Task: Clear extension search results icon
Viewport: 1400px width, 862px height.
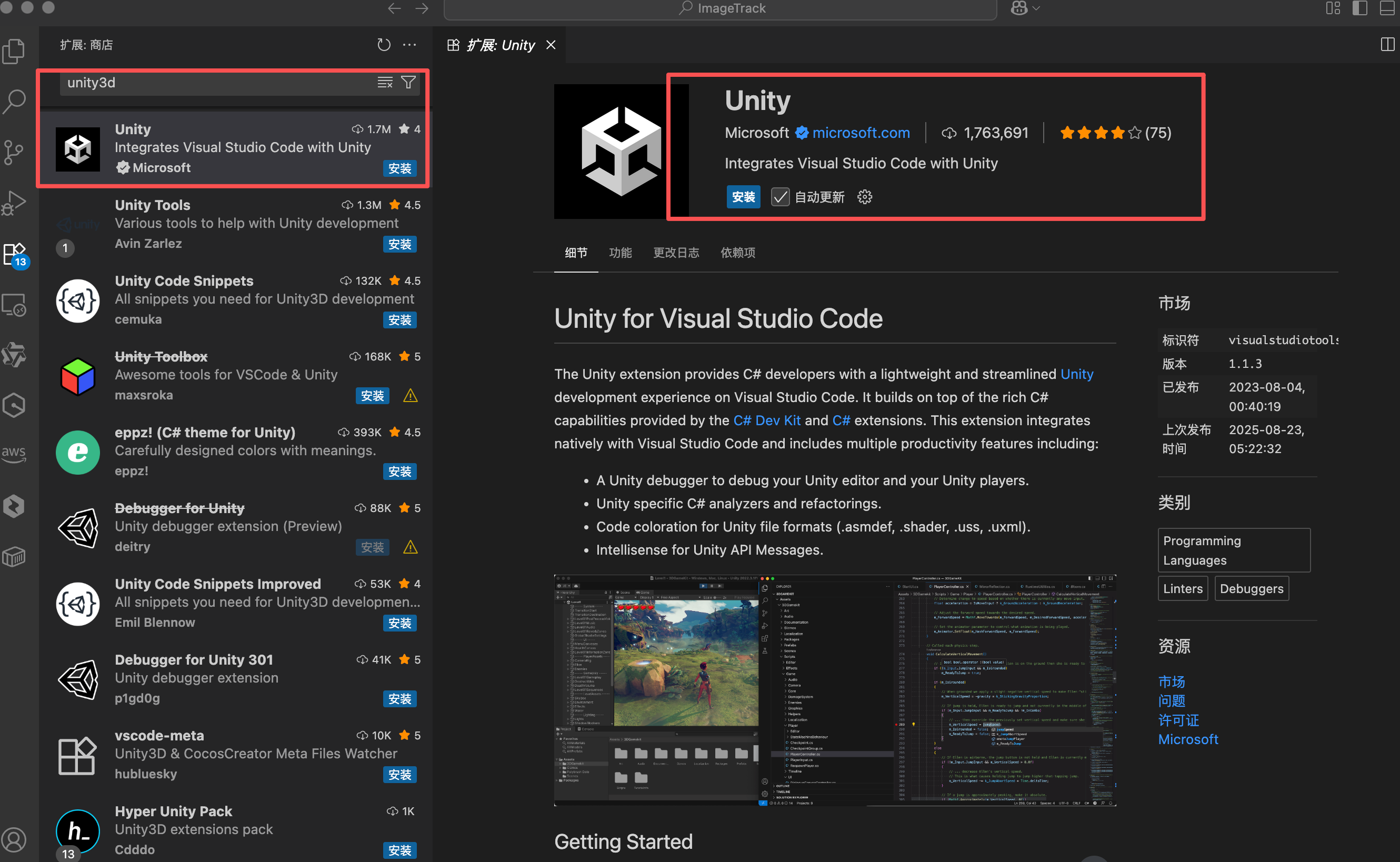Action: [x=385, y=83]
